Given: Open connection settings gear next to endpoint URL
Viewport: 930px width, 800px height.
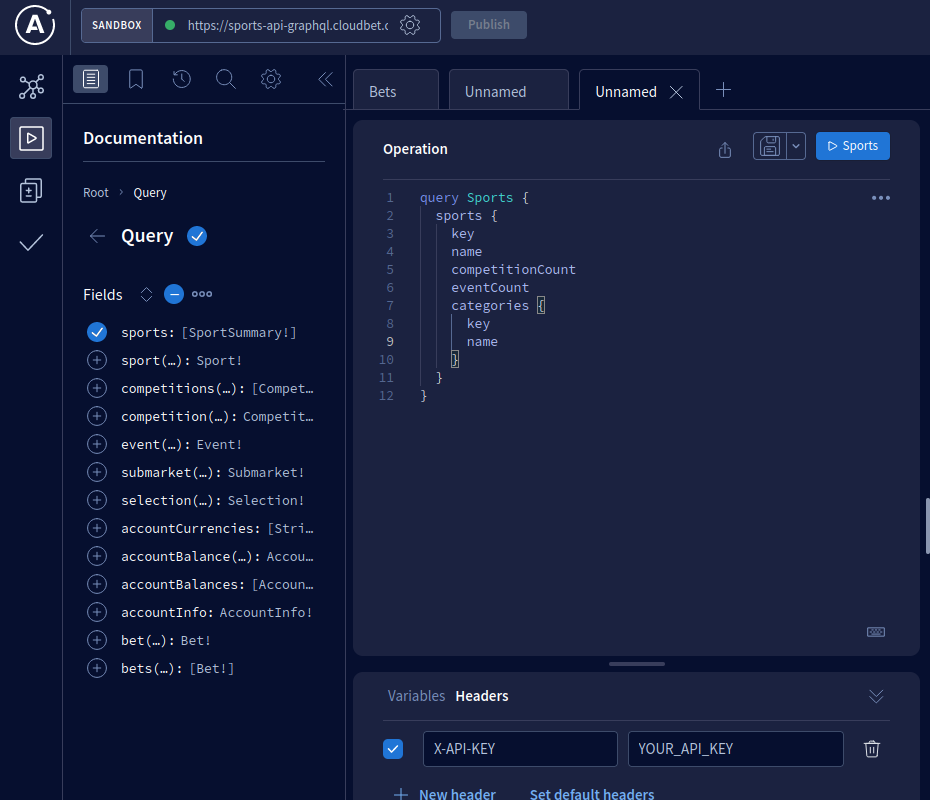Looking at the screenshot, I should tap(410, 25).
